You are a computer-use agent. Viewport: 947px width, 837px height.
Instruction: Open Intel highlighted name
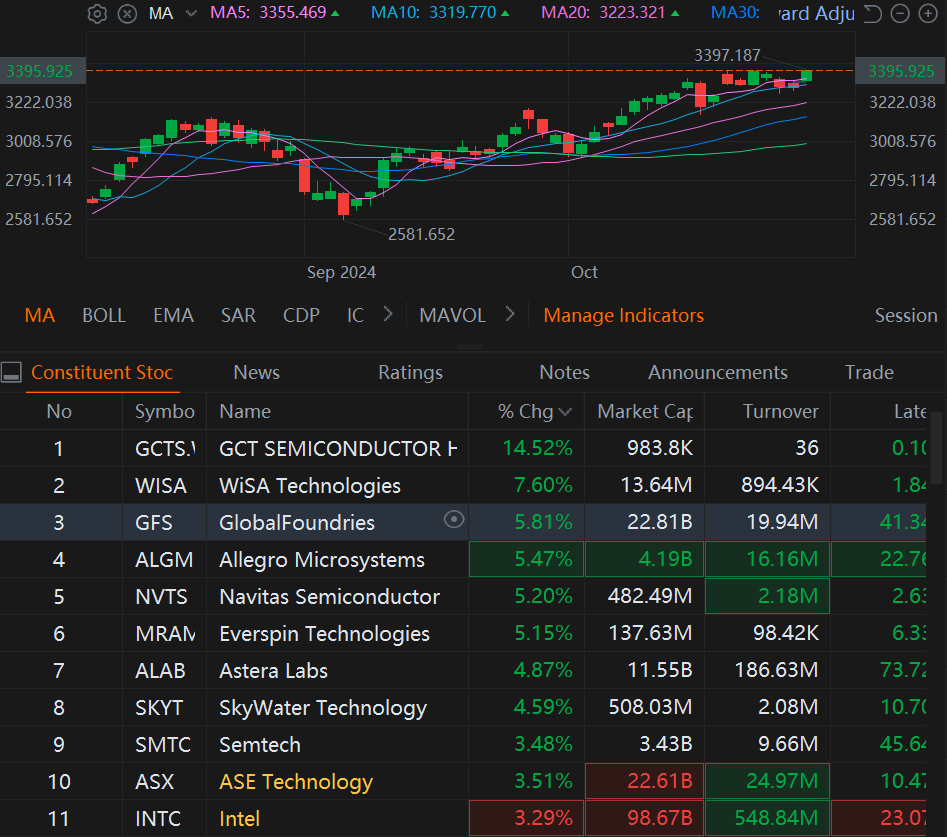[239, 818]
